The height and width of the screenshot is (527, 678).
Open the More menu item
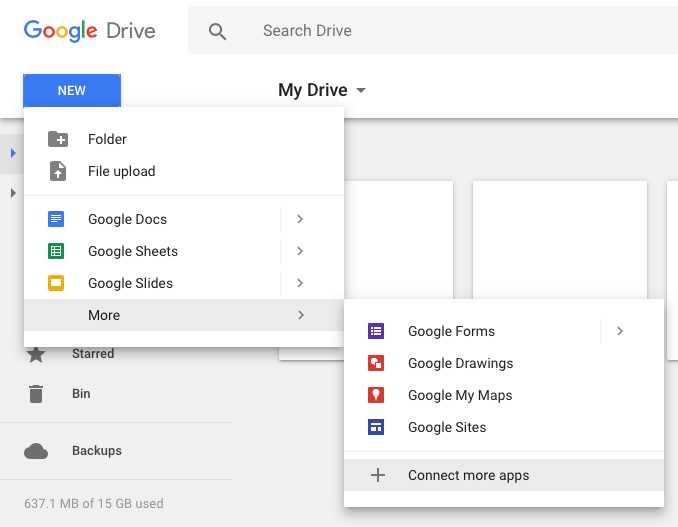pos(184,315)
